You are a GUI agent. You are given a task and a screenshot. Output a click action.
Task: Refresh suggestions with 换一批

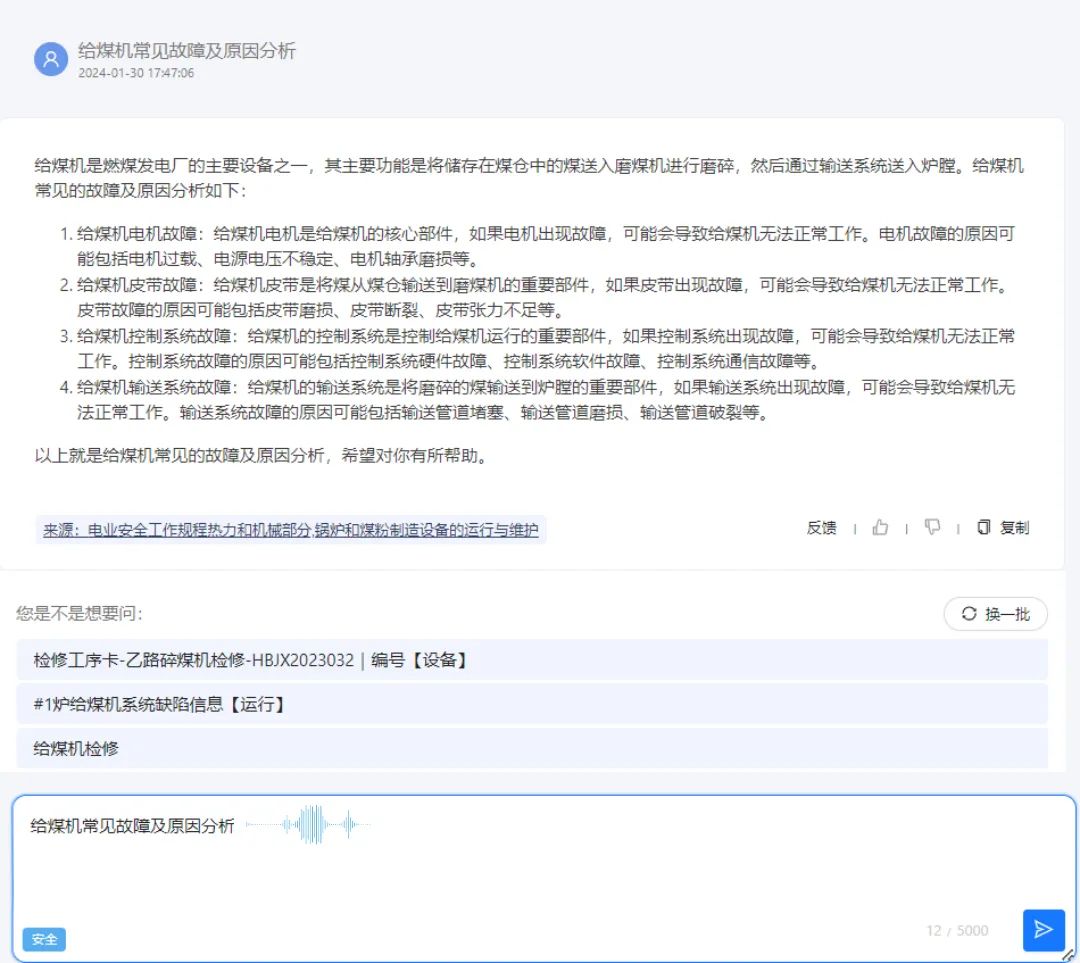pos(995,614)
